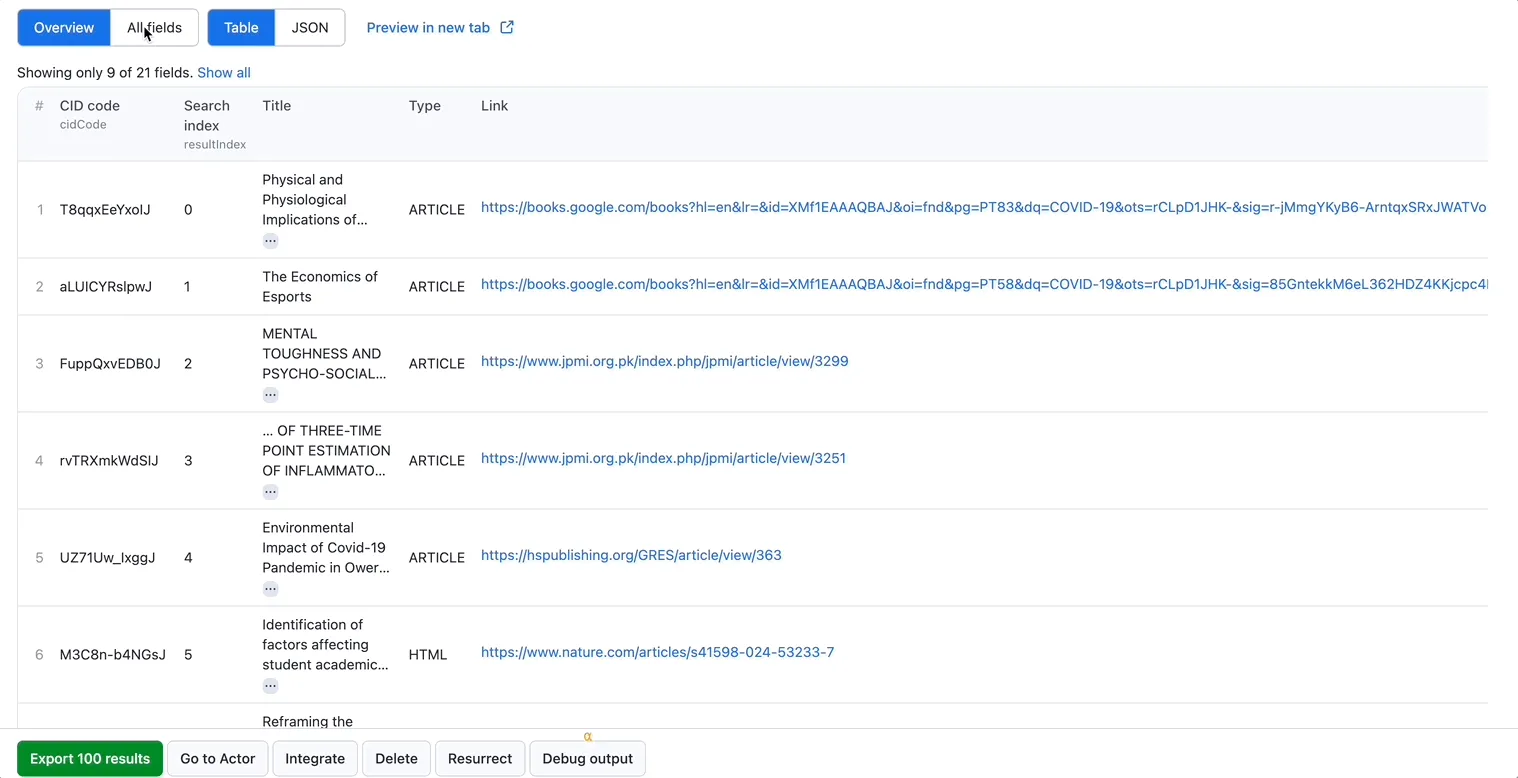
Task: Click the Resurrect button
Action: [x=480, y=758]
